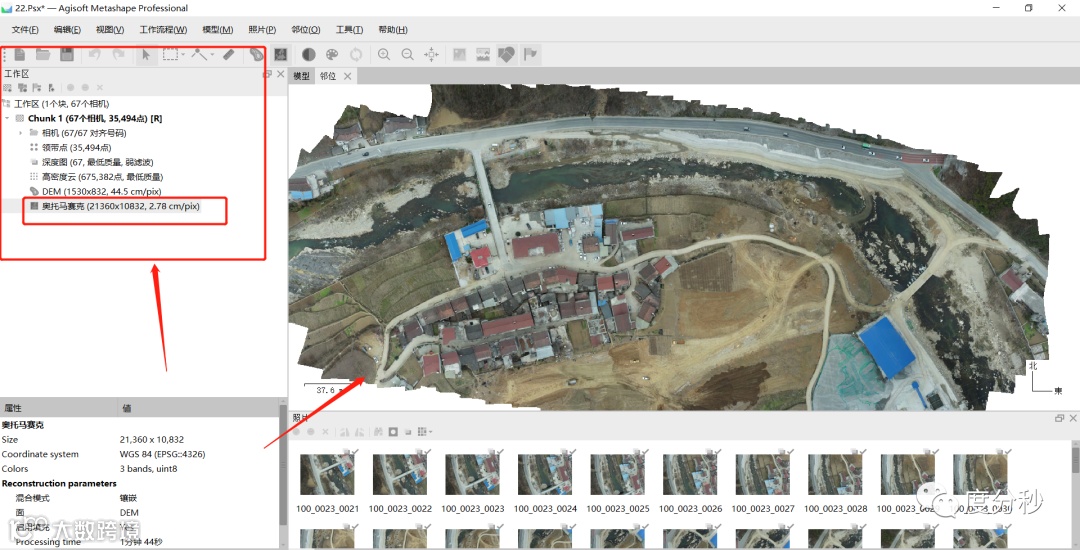The image size is (1080, 550).
Task: Close the 照片 panel
Action: pos(1072,418)
